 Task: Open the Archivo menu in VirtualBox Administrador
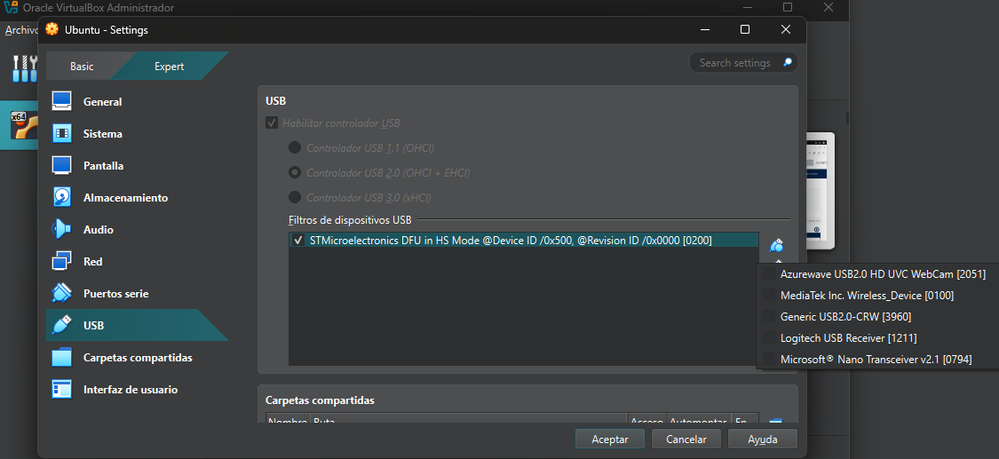tap(21, 30)
